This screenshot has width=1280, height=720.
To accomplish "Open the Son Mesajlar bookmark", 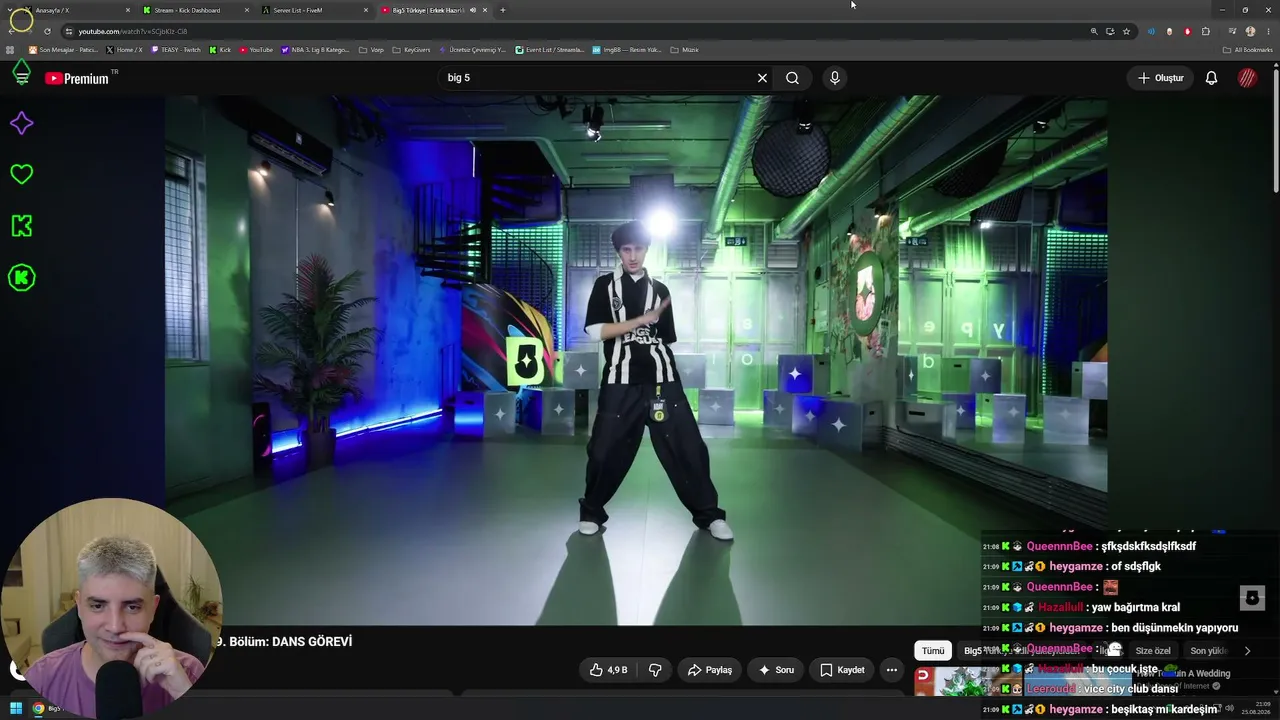I will tap(64, 50).
